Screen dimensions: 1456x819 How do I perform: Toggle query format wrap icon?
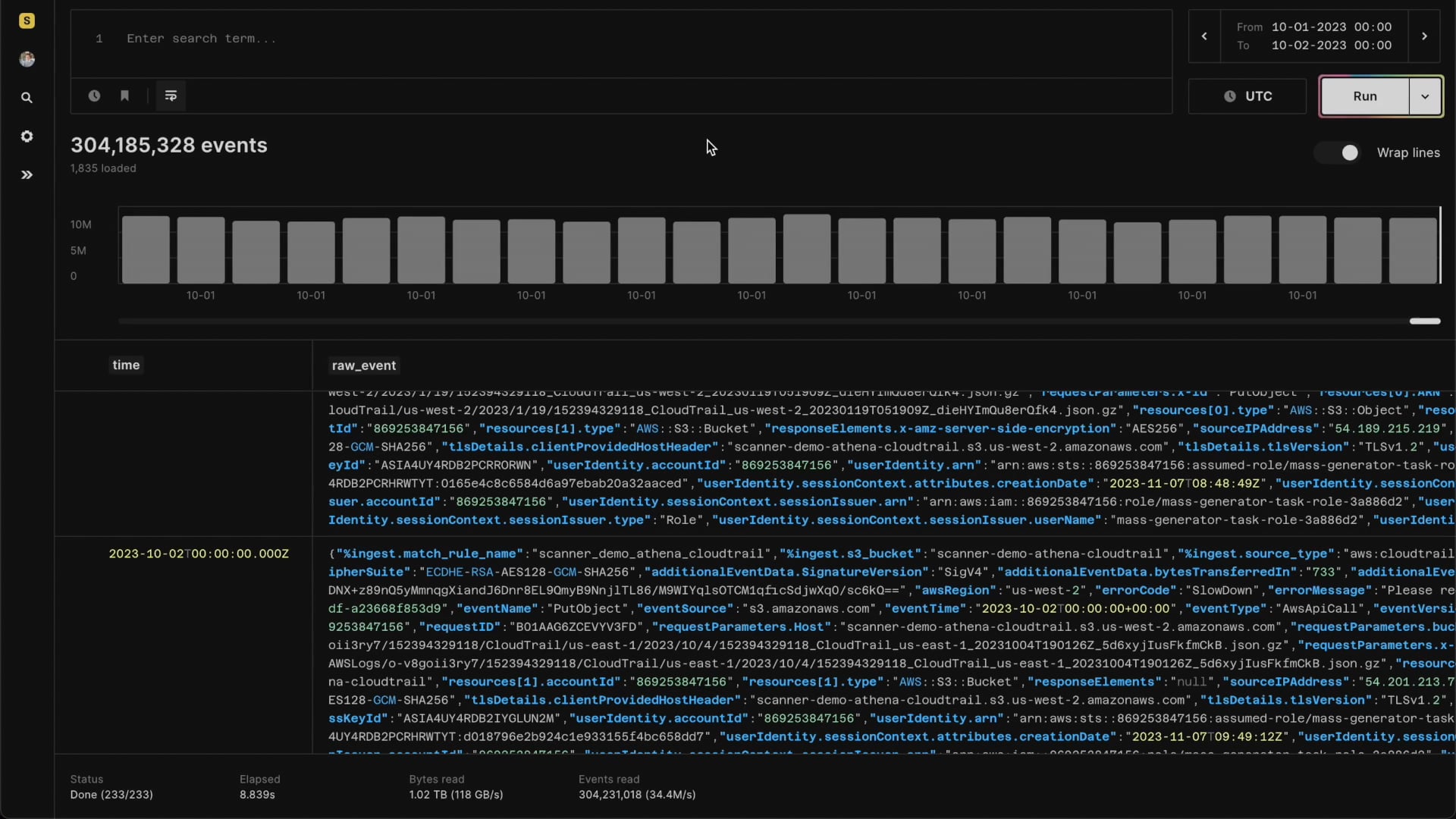171,96
